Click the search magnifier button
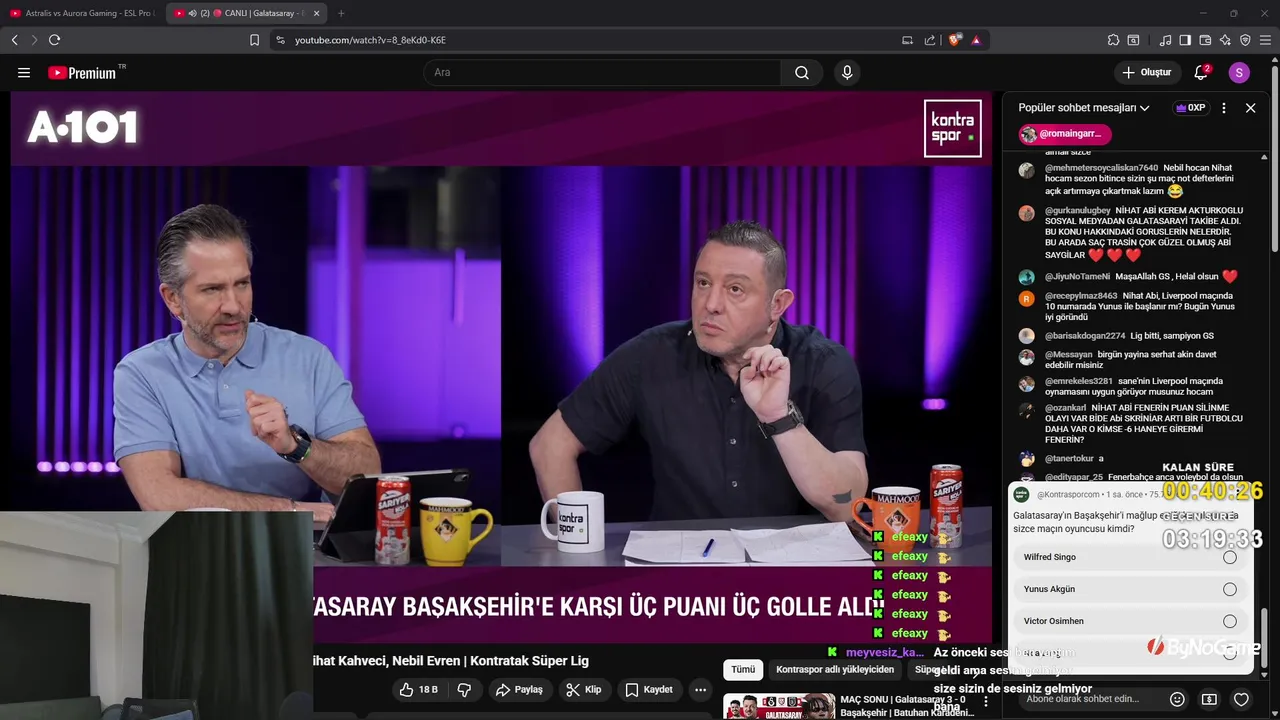Image resolution: width=1280 pixels, height=720 pixels. pos(802,73)
